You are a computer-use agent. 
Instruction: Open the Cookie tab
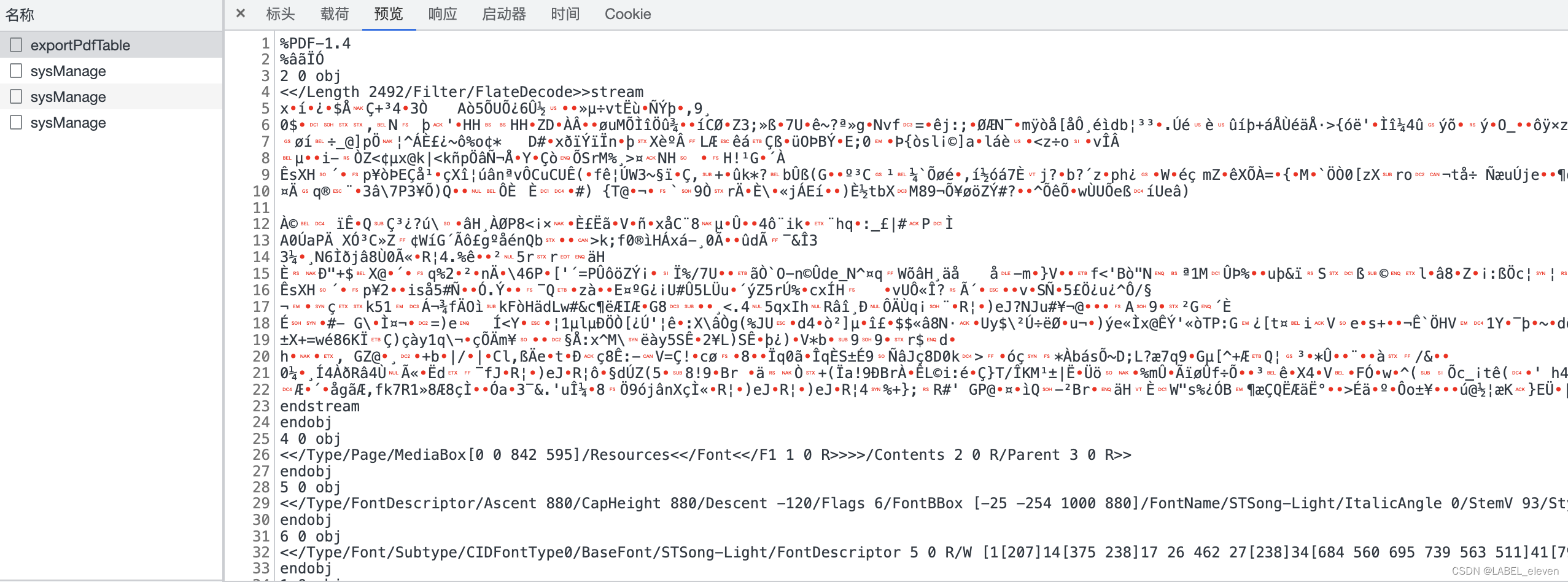627,14
